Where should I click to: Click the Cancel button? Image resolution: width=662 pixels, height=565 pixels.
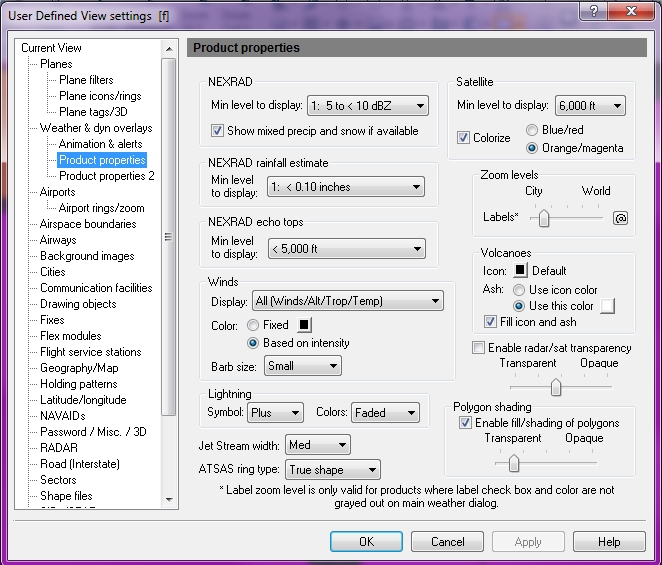(x=447, y=541)
